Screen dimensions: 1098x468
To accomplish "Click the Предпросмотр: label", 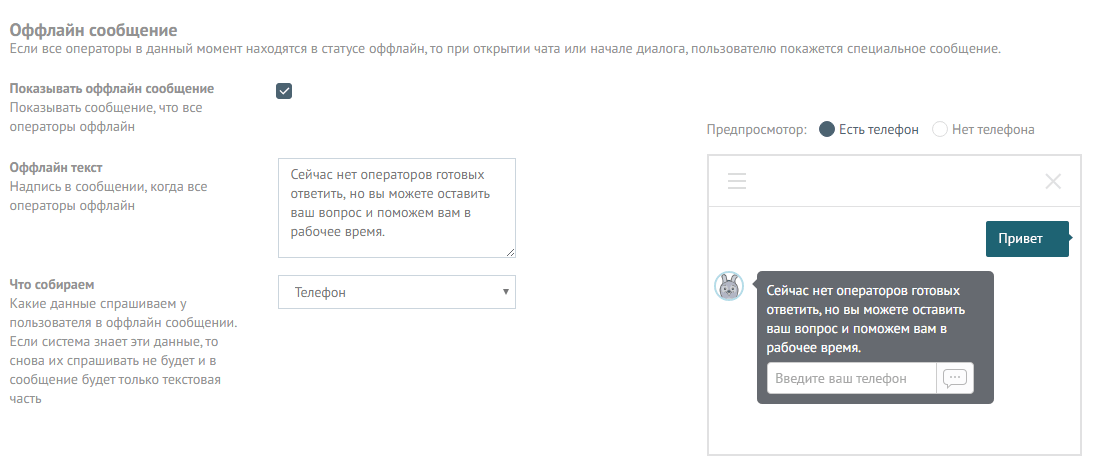I will point(757,130).
